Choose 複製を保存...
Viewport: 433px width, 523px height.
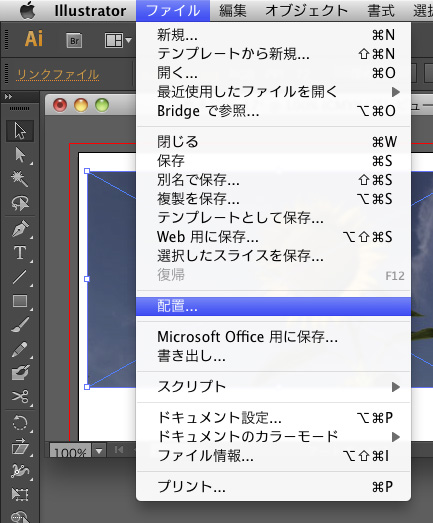click(x=273, y=199)
